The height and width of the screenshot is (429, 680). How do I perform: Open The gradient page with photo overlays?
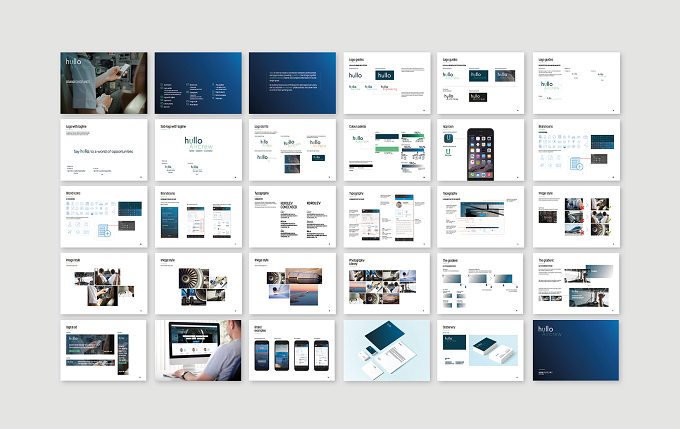(x=576, y=284)
